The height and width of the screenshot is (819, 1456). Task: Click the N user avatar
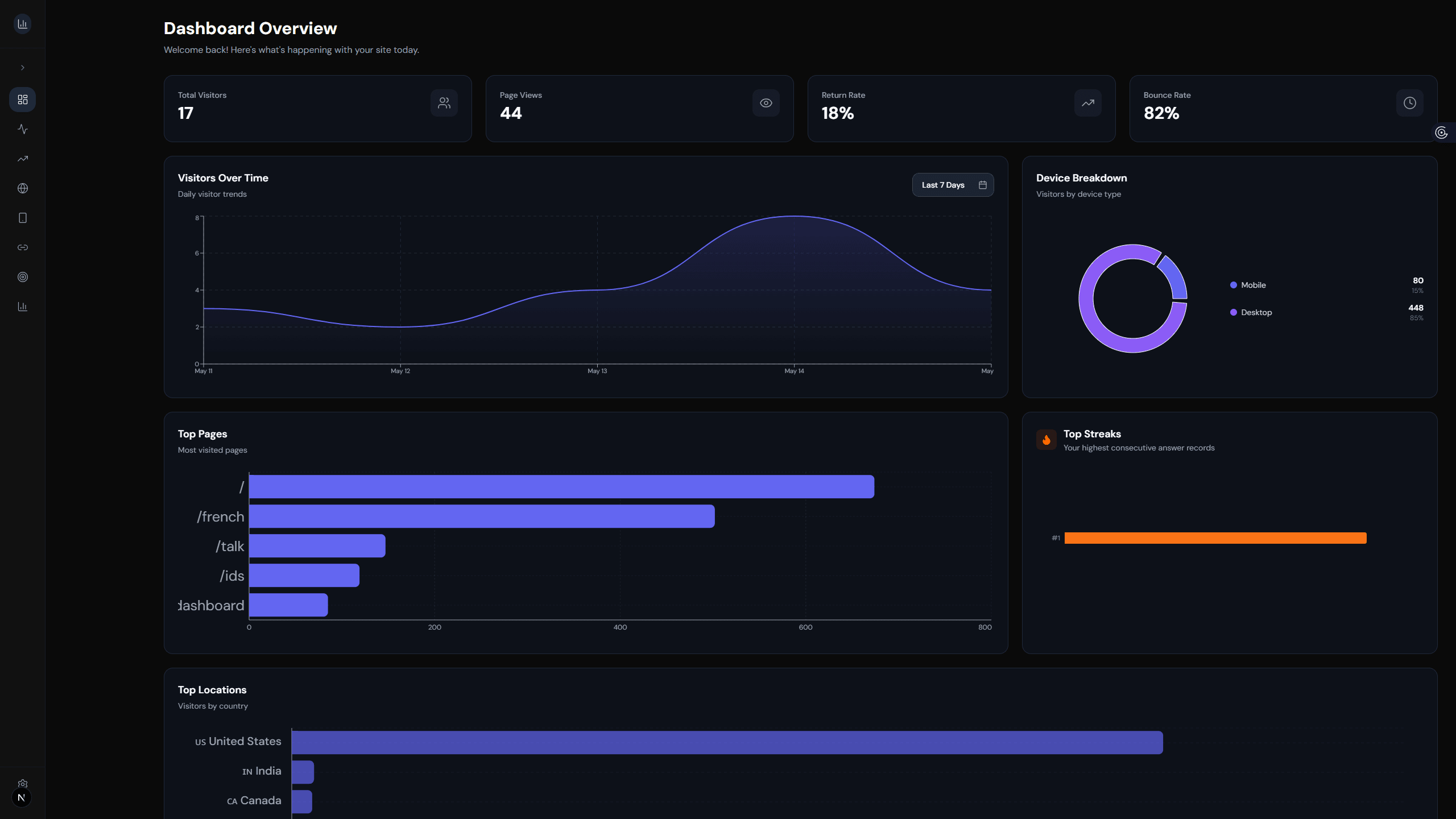click(x=22, y=798)
